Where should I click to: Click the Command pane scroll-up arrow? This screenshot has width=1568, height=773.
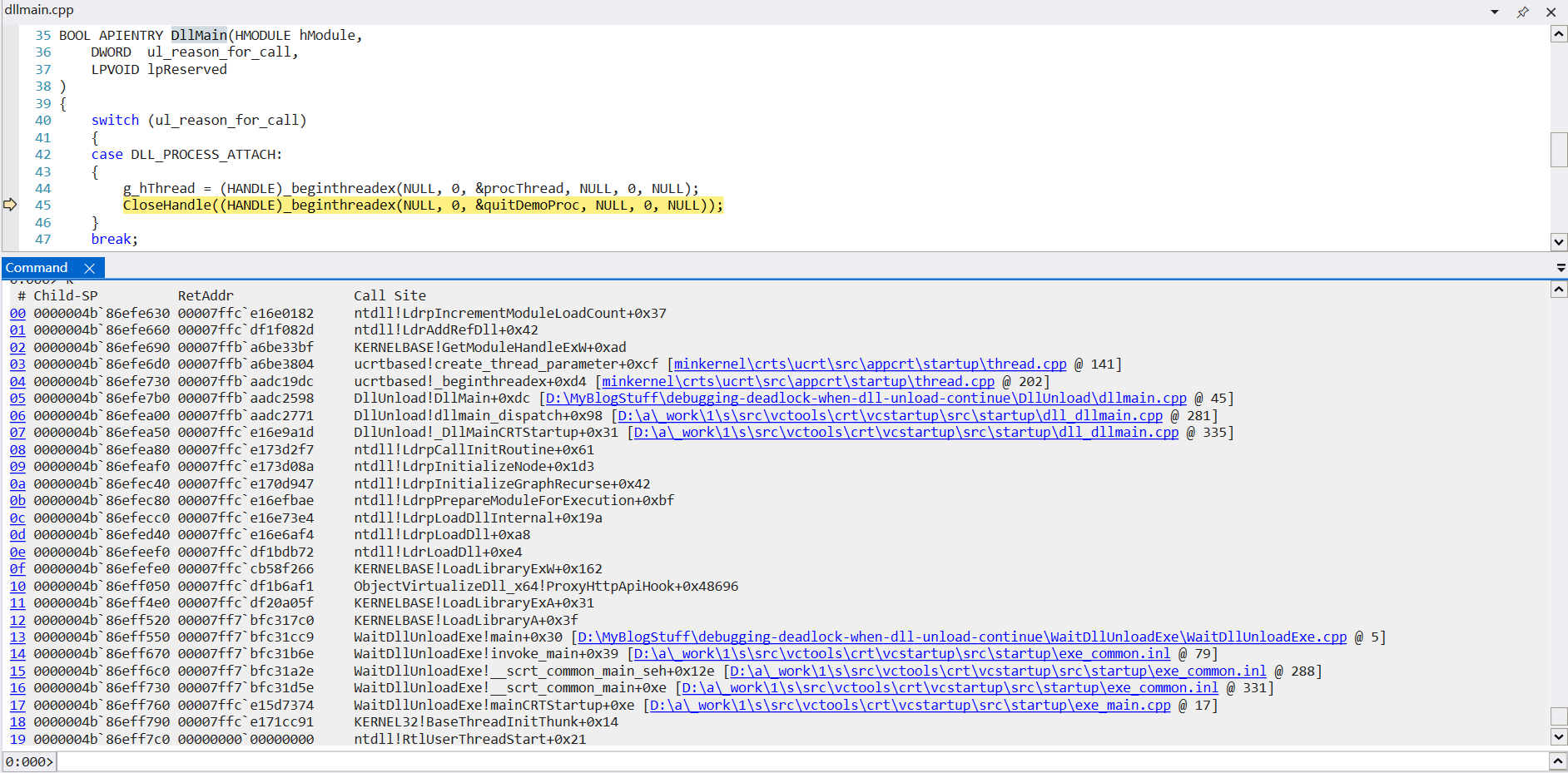[1559, 289]
